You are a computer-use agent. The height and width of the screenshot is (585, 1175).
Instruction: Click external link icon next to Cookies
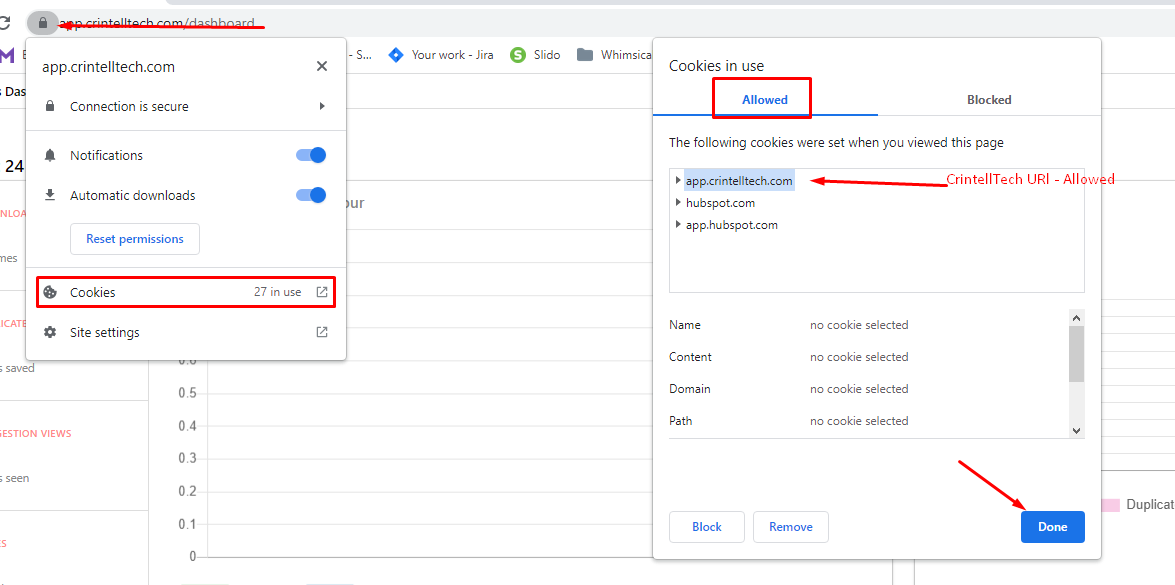pyautogui.click(x=321, y=292)
